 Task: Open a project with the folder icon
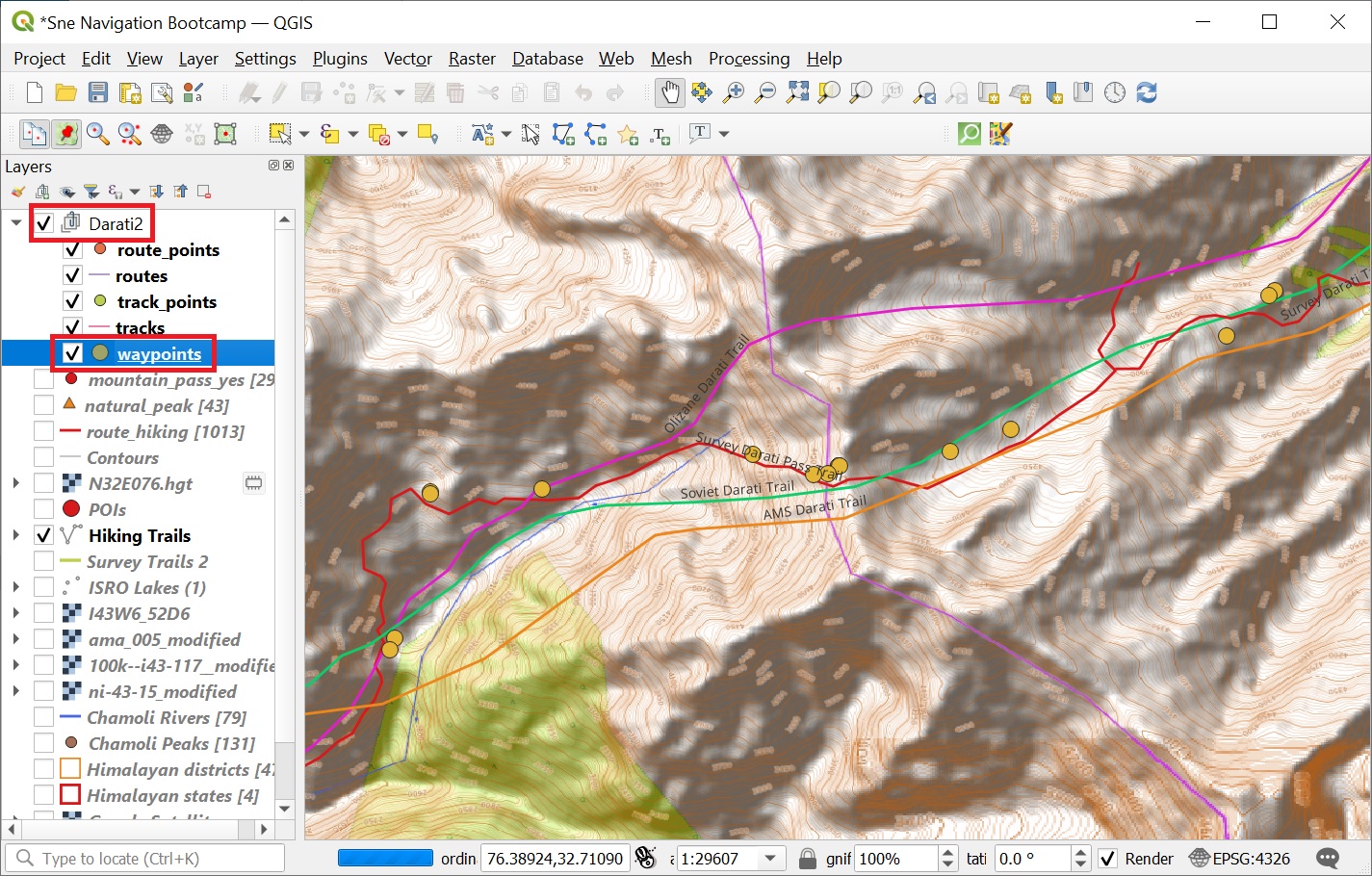pyautogui.click(x=65, y=92)
